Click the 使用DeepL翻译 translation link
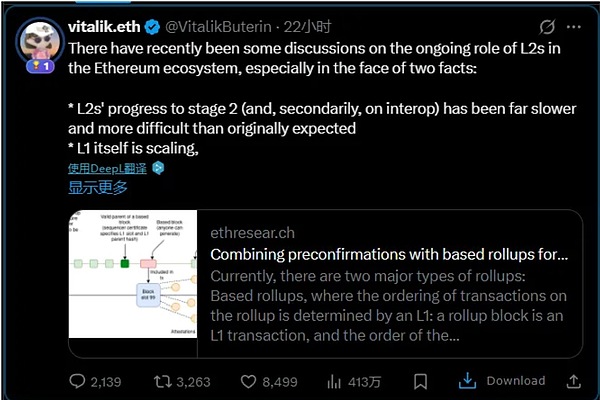 (x=107, y=167)
